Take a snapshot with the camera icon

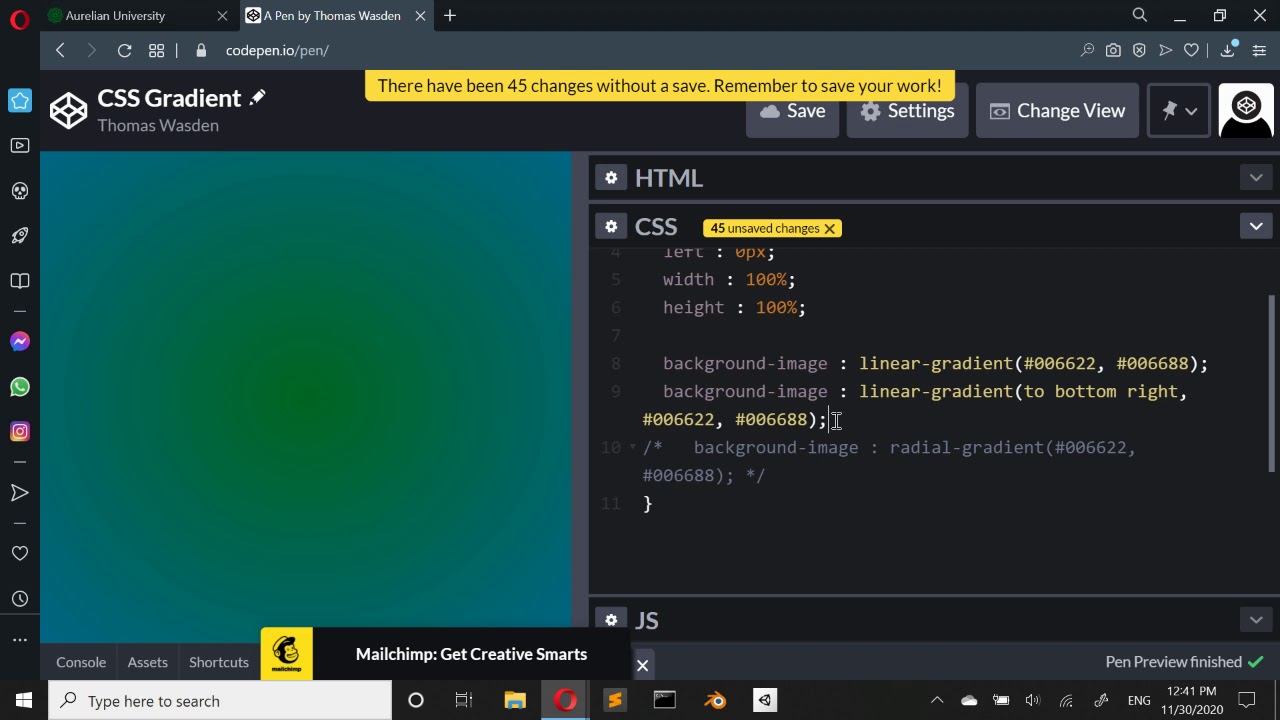(1113, 50)
